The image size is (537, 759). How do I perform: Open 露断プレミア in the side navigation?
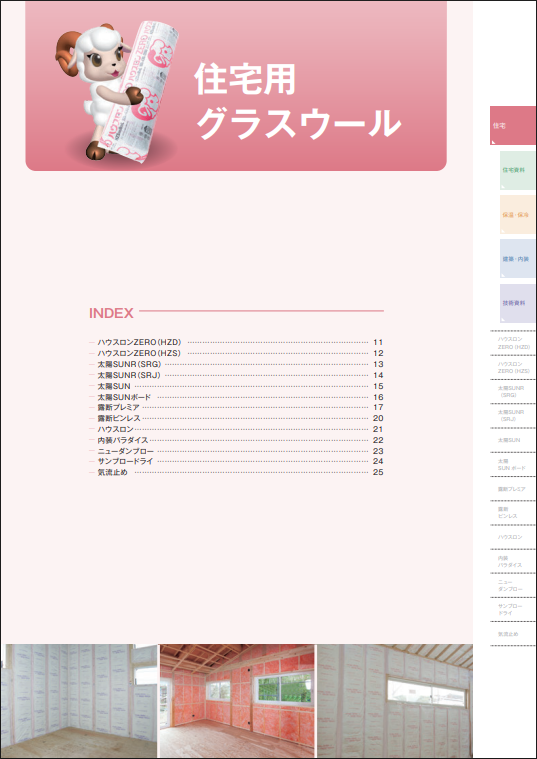(x=513, y=489)
